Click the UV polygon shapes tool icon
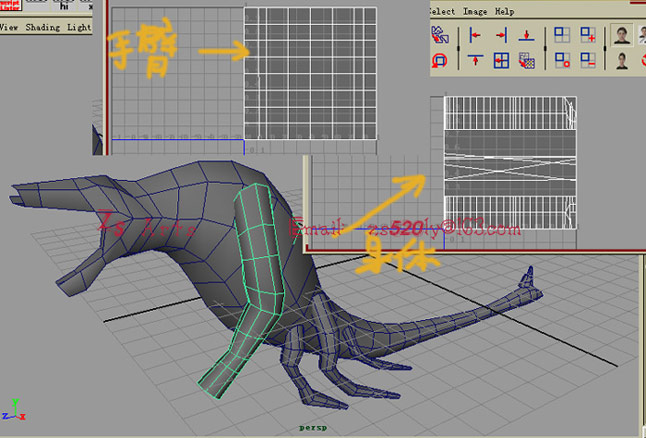 (439, 36)
